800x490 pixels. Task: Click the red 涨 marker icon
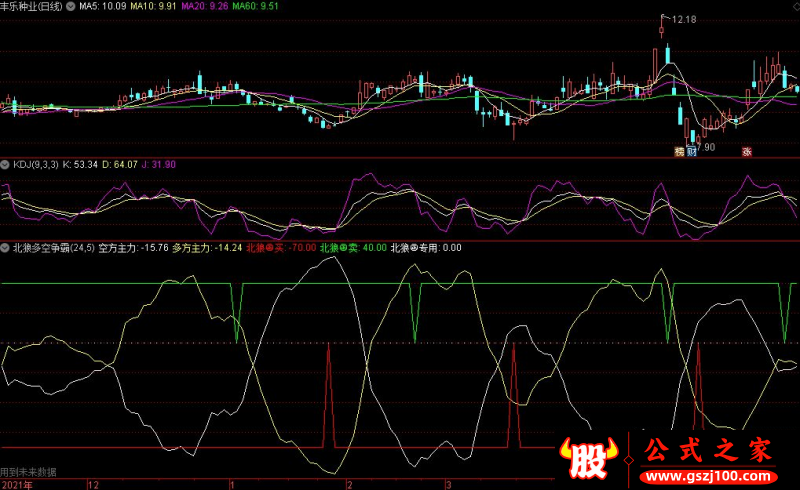pyautogui.click(x=746, y=152)
